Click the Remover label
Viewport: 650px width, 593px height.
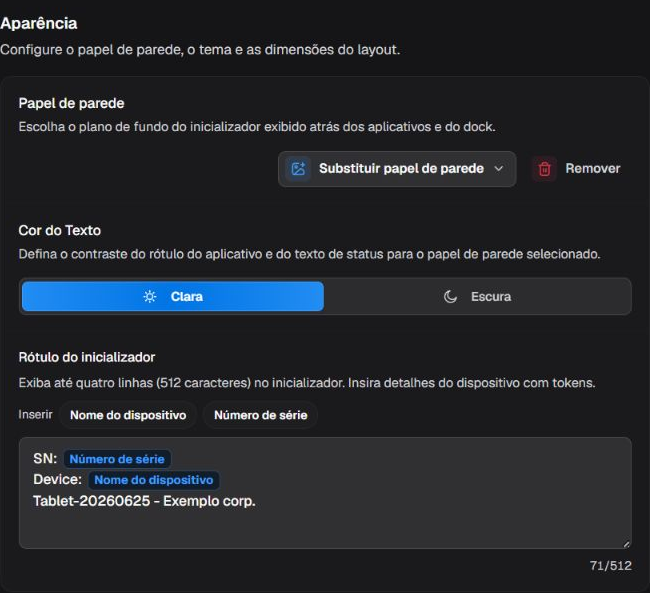coord(592,168)
